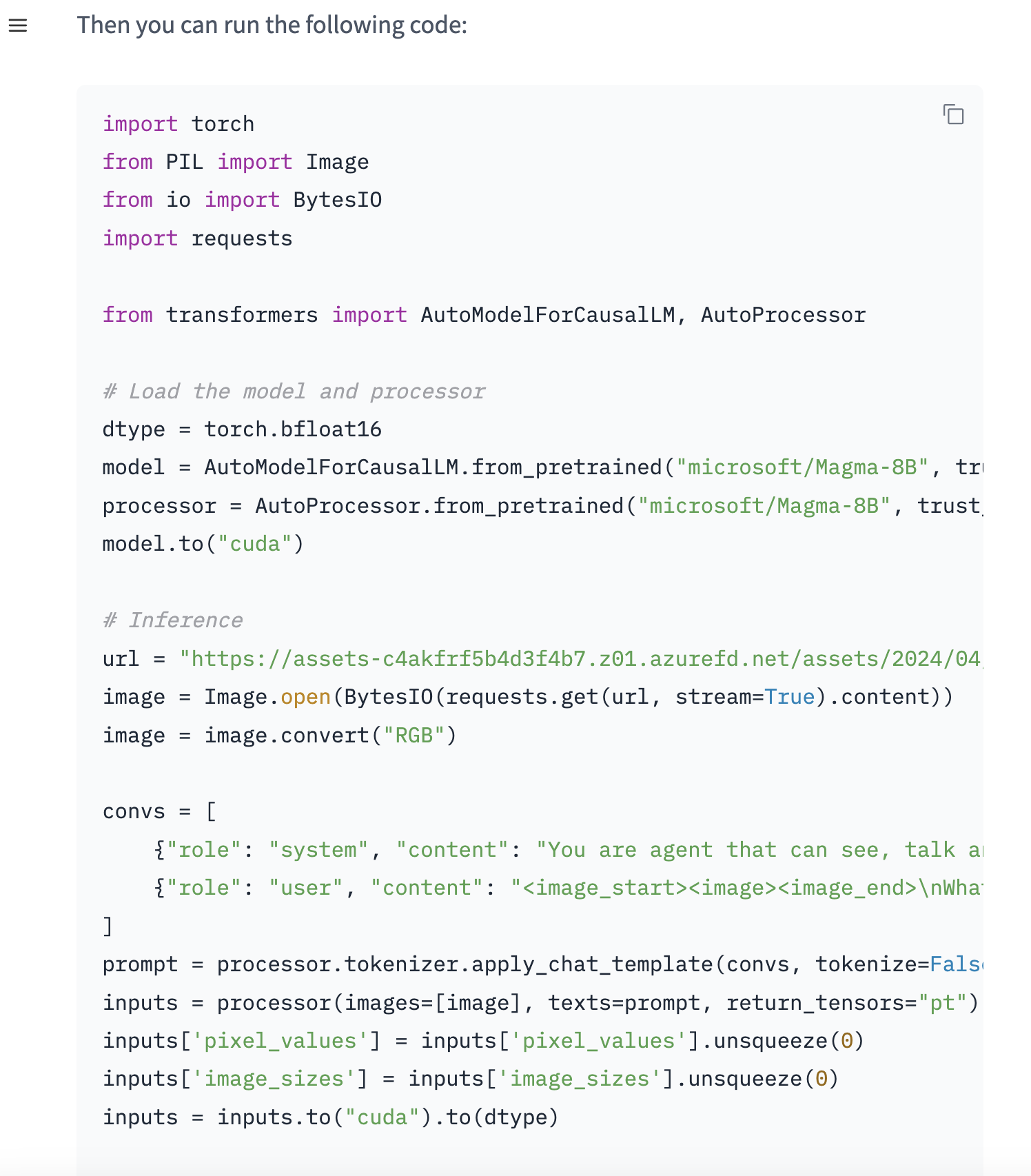Click the "from io import BytesIO" line

pos(241,200)
